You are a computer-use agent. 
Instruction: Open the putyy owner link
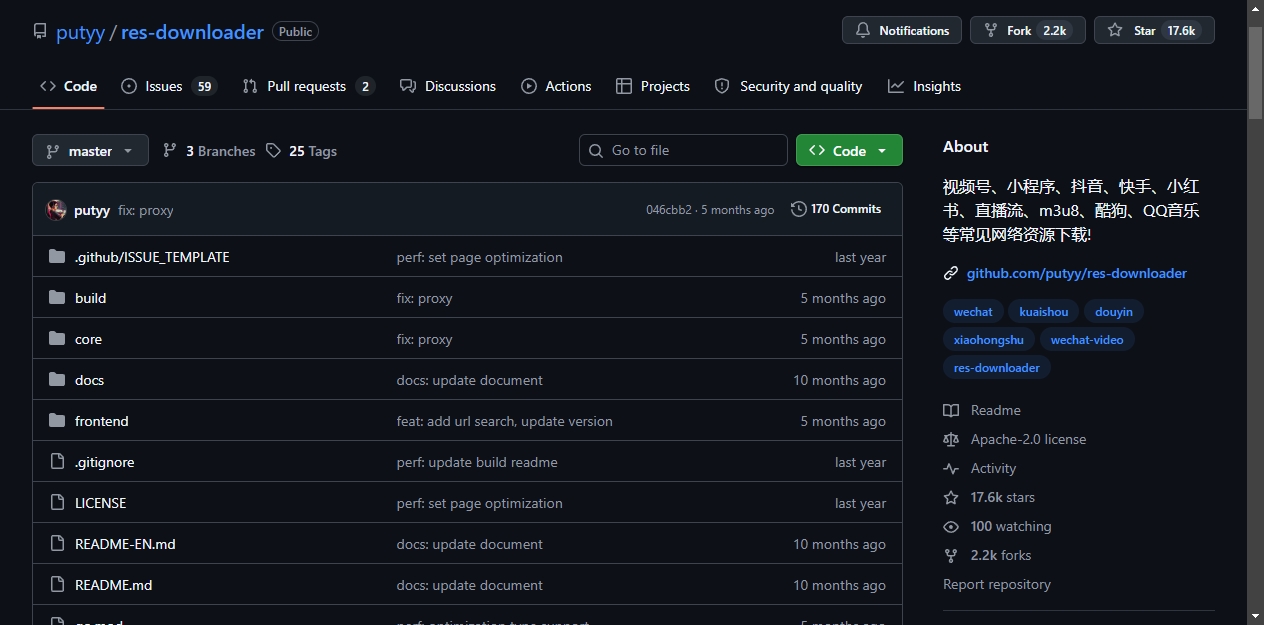80,32
